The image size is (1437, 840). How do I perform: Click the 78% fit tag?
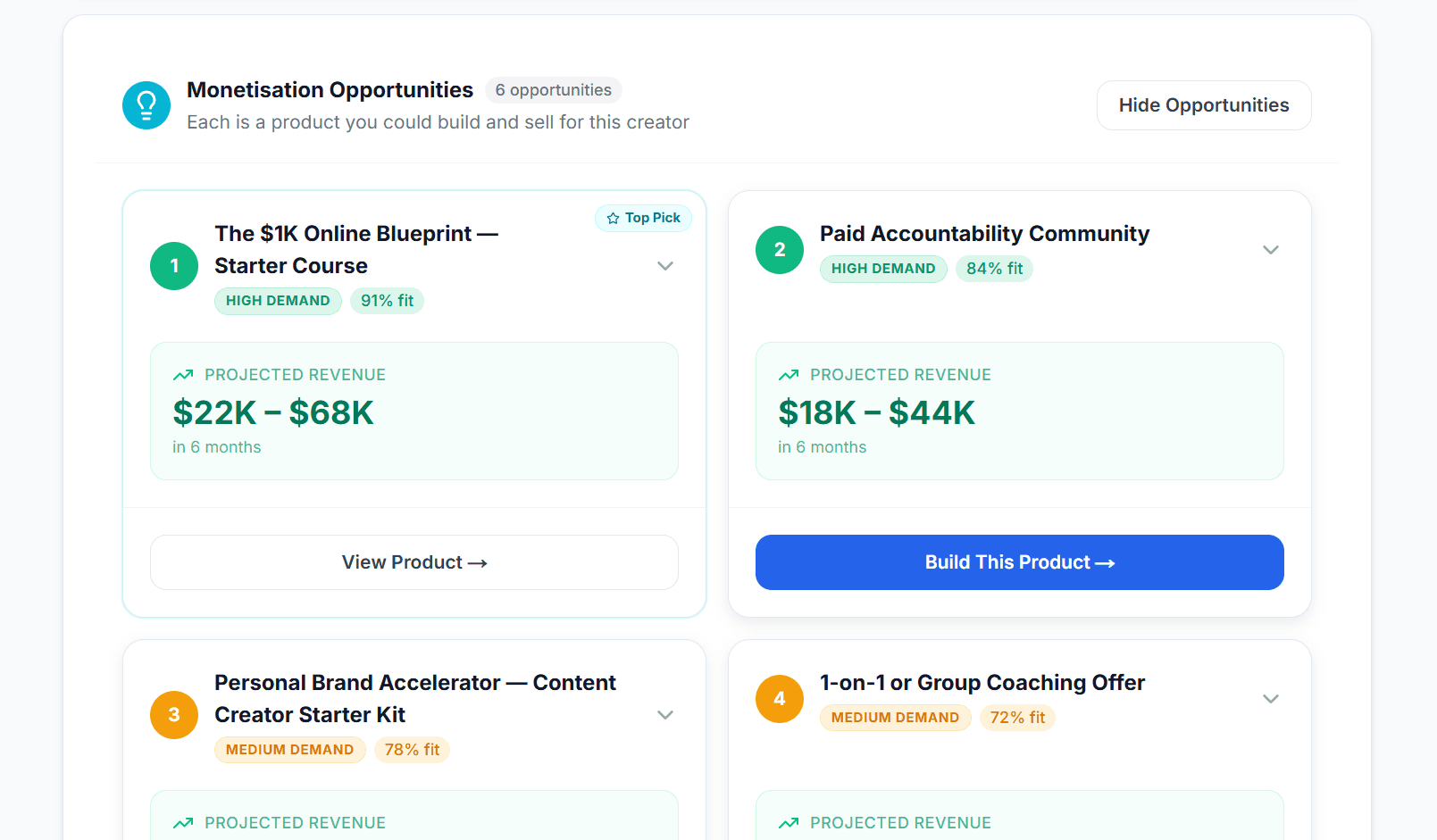click(x=412, y=750)
